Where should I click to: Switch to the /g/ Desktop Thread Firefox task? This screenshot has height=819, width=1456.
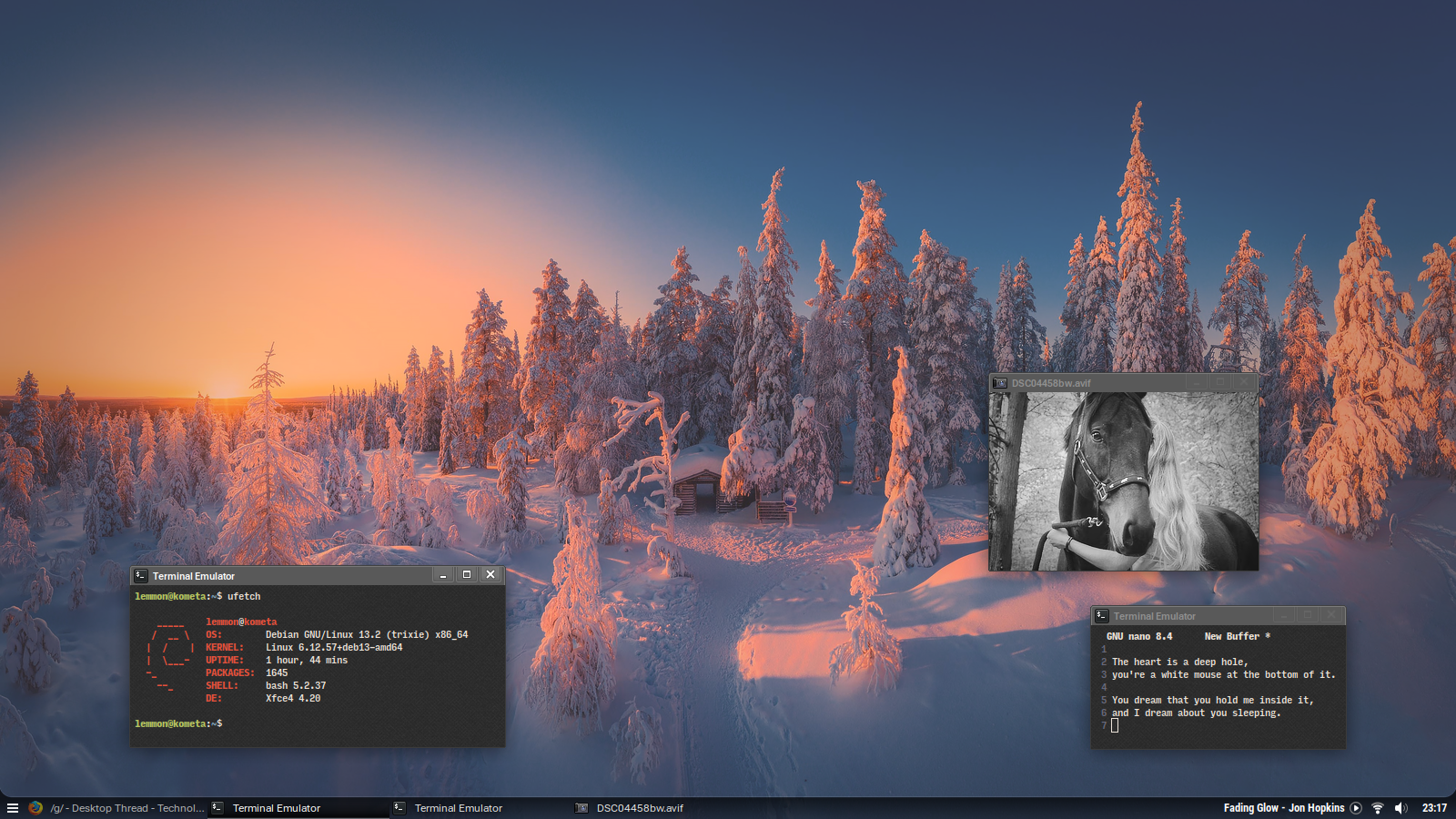coord(116,808)
